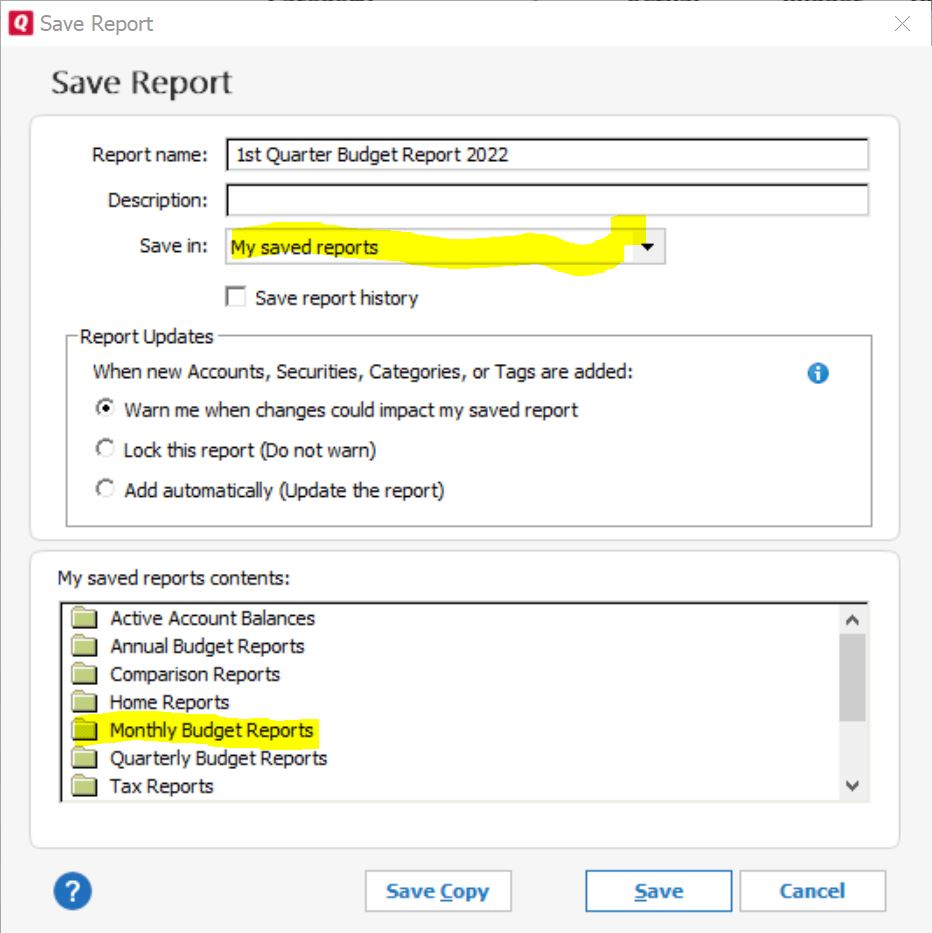
Task: Enable the Save report history checkbox
Action: [236, 296]
